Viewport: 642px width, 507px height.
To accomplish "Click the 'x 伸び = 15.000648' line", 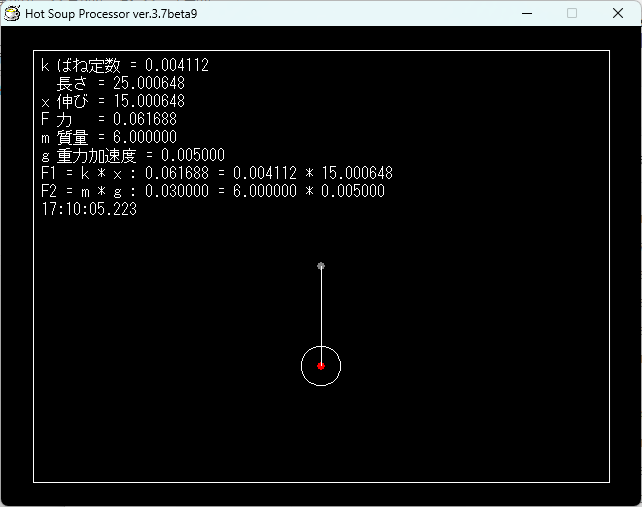I will pyautogui.click(x=113, y=101).
